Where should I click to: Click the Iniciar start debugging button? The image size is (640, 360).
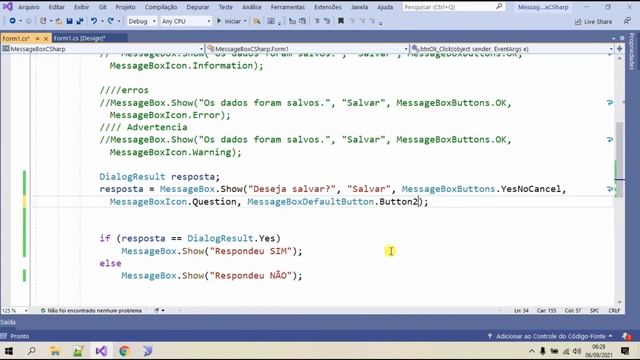point(229,21)
